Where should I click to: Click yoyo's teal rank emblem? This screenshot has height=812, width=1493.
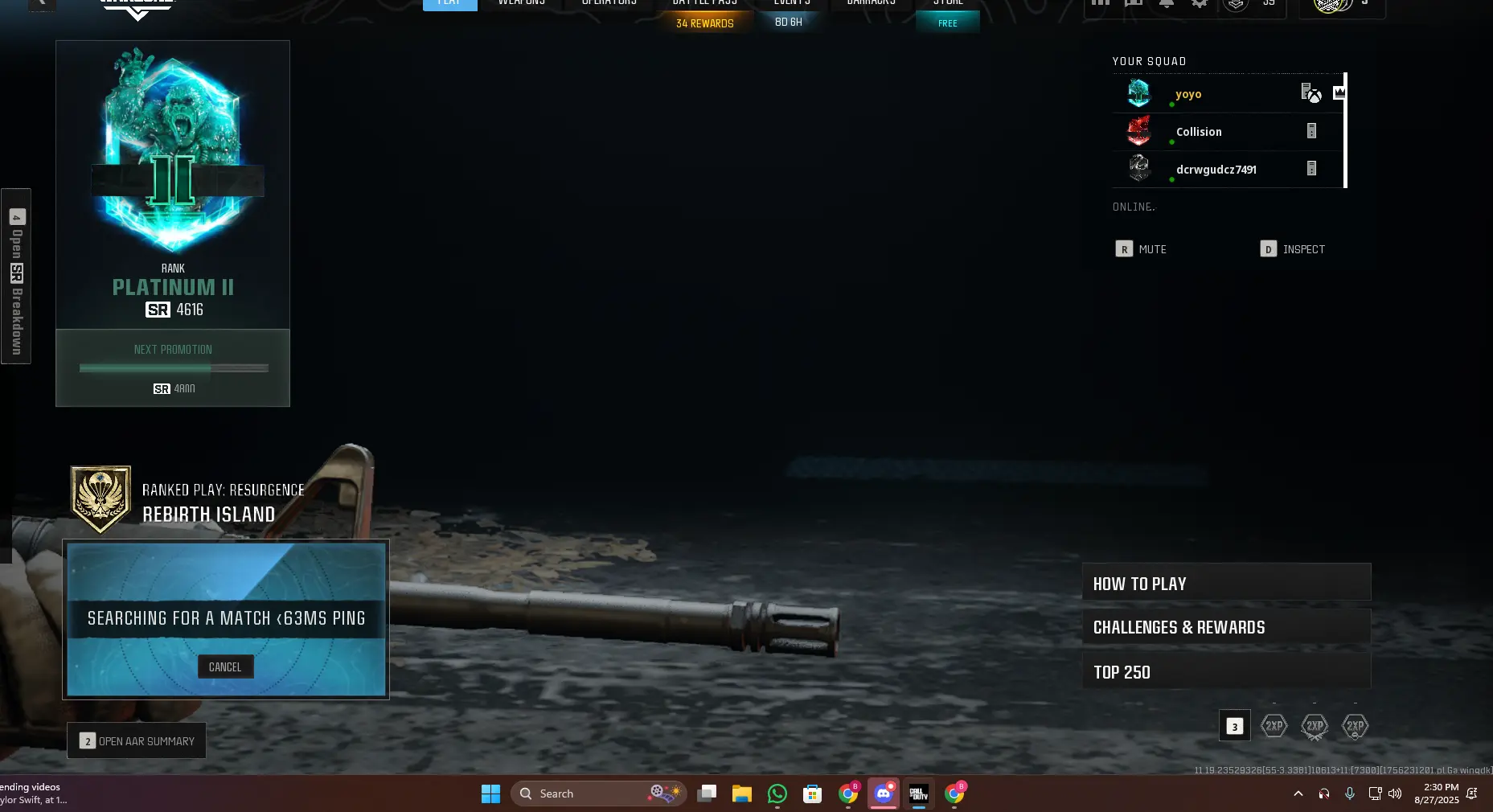pyautogui.click(x=1139, y=93)
